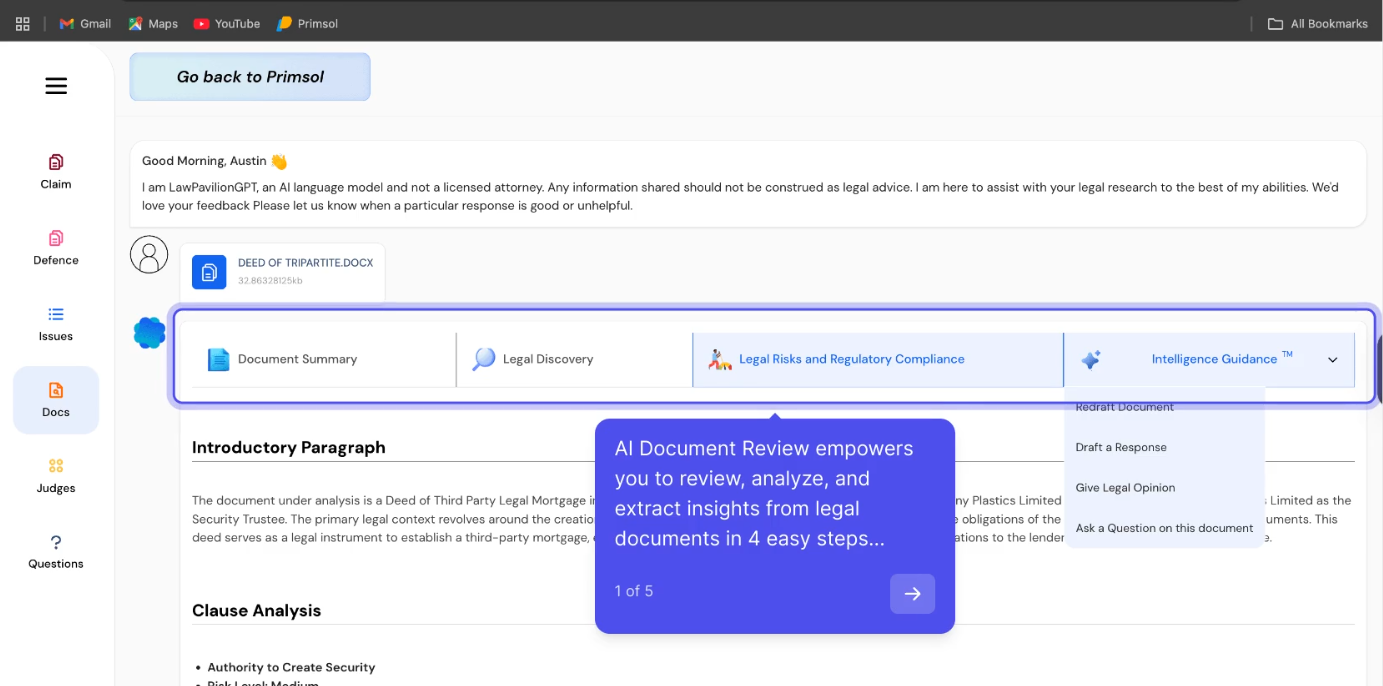This screenshot has height=686, width=1383.
Task: Open the Intelligence Guidance tab
Action: pos(1210,359)
